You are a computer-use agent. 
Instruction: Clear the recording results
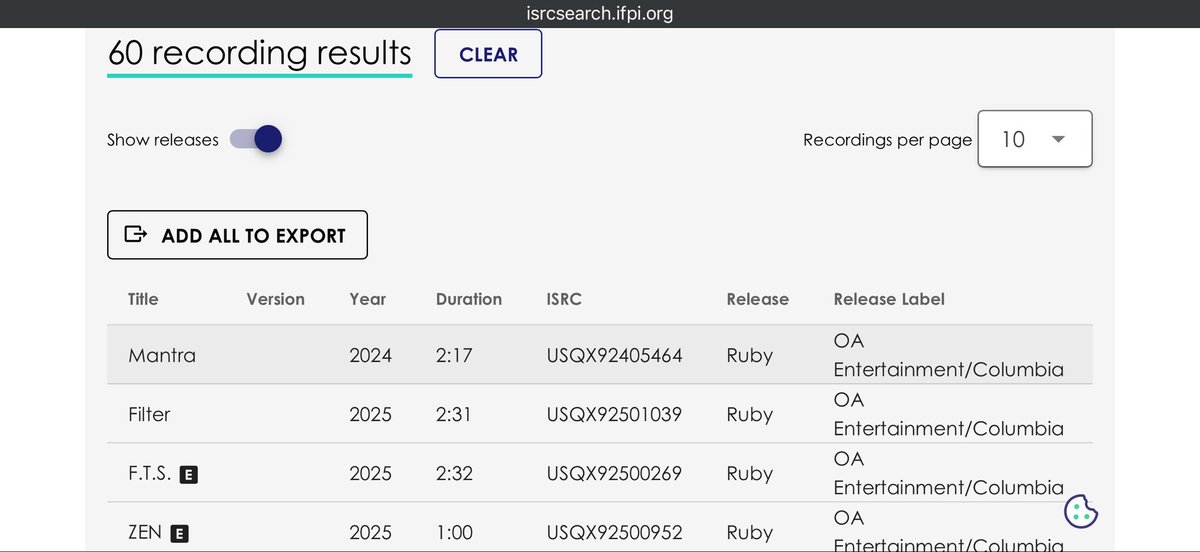pyautogui.click(x=488, y=54)
